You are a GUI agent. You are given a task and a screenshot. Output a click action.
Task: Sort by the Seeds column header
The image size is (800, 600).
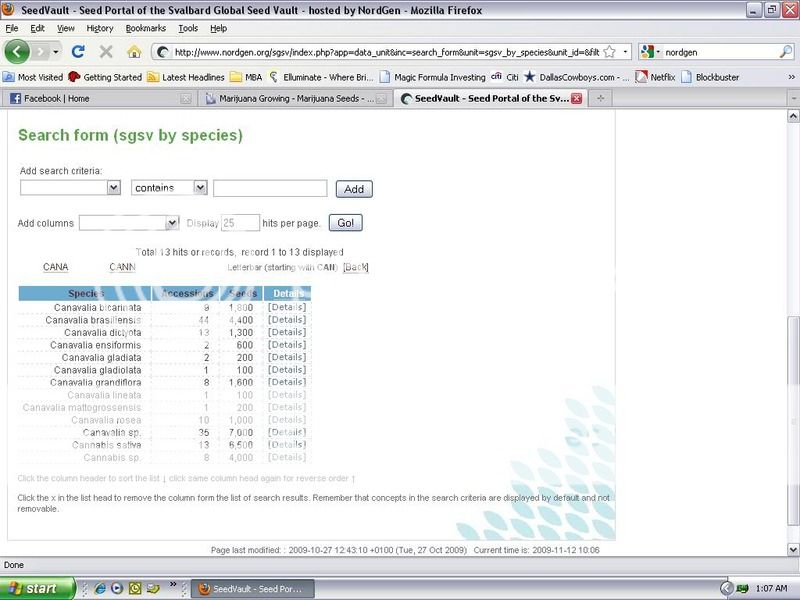241,293
